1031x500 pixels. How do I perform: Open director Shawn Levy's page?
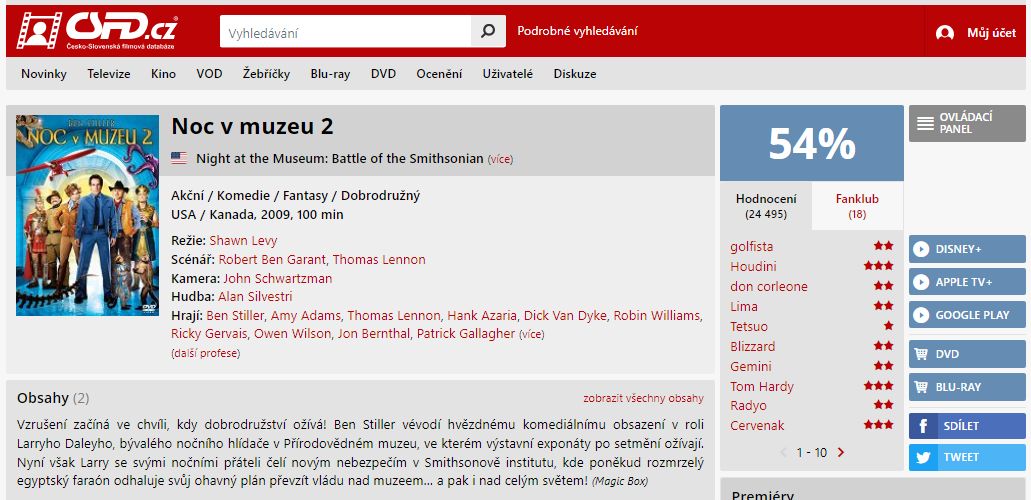pos(243,240)
